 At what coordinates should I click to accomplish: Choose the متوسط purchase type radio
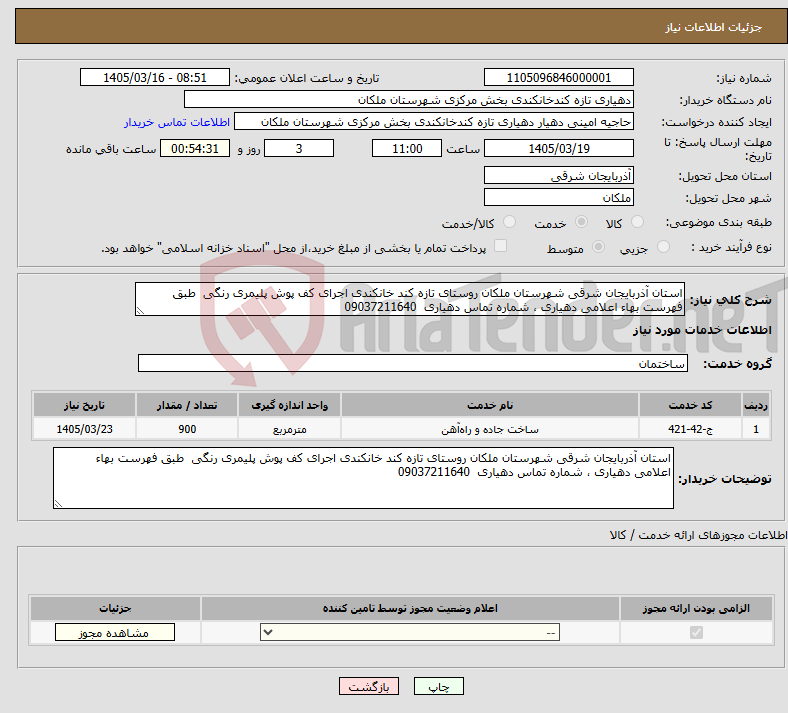click(598, 247)
